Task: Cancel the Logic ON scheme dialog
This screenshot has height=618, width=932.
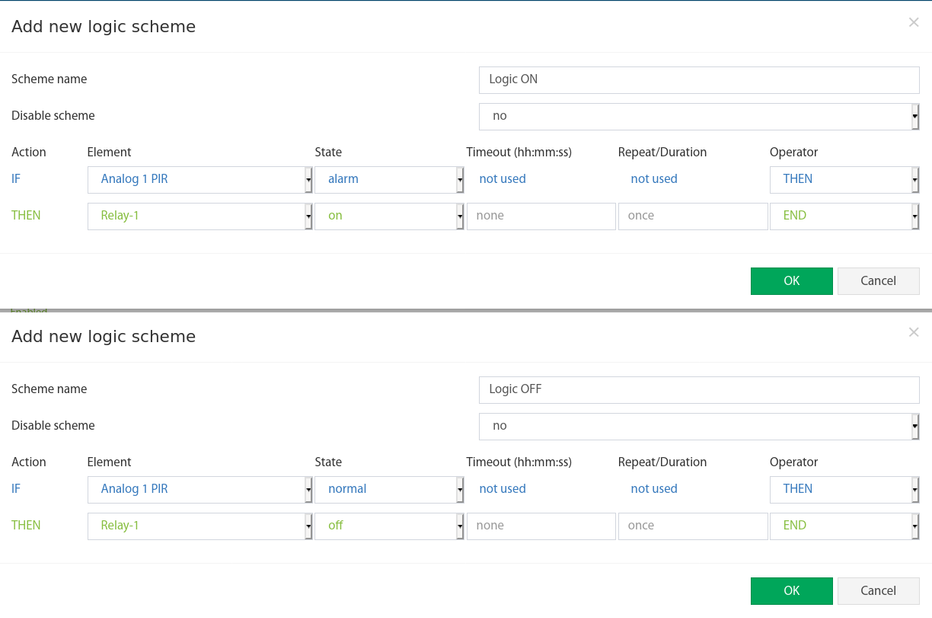Action: (x=879, y=281)
